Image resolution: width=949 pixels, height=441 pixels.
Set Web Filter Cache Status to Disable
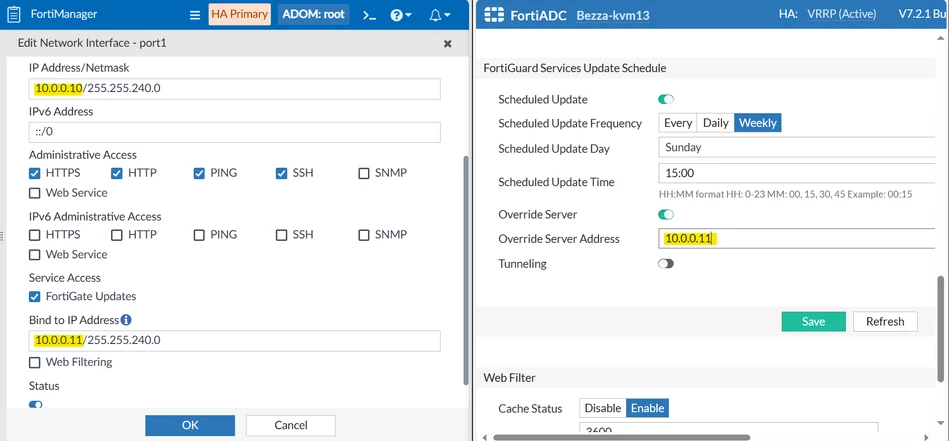603,408
